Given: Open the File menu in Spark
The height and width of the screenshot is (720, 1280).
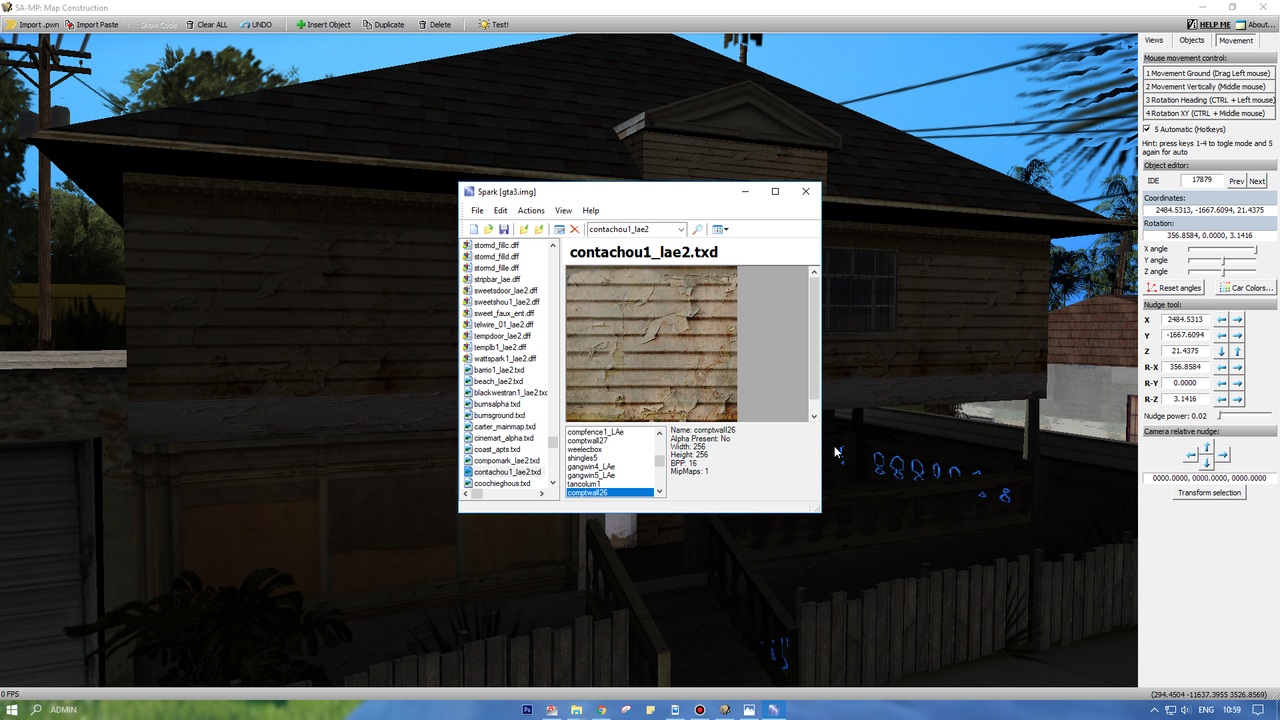Looking at the screenshot, I should point(477,211).
